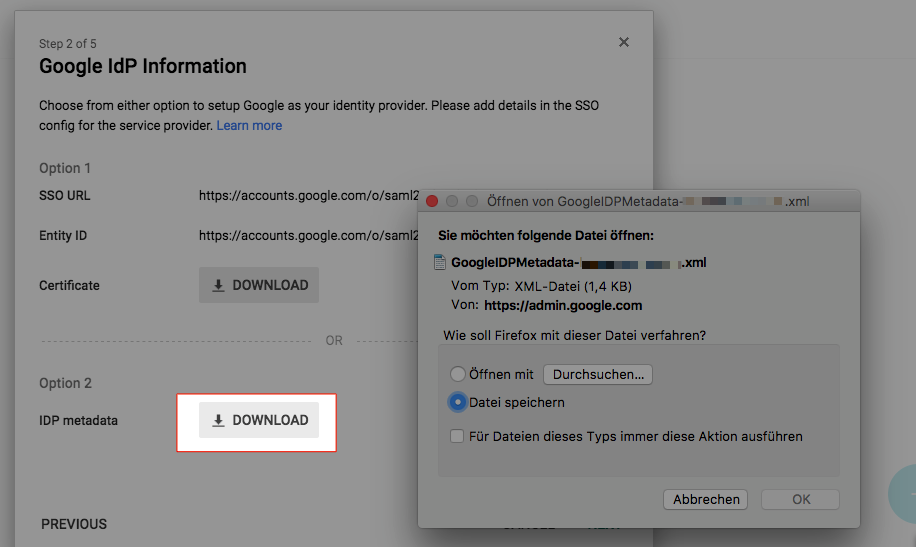This screenshot has height=547, width=916.
Task: Download the IDP metadata file
Action: [x=259, y=420]
